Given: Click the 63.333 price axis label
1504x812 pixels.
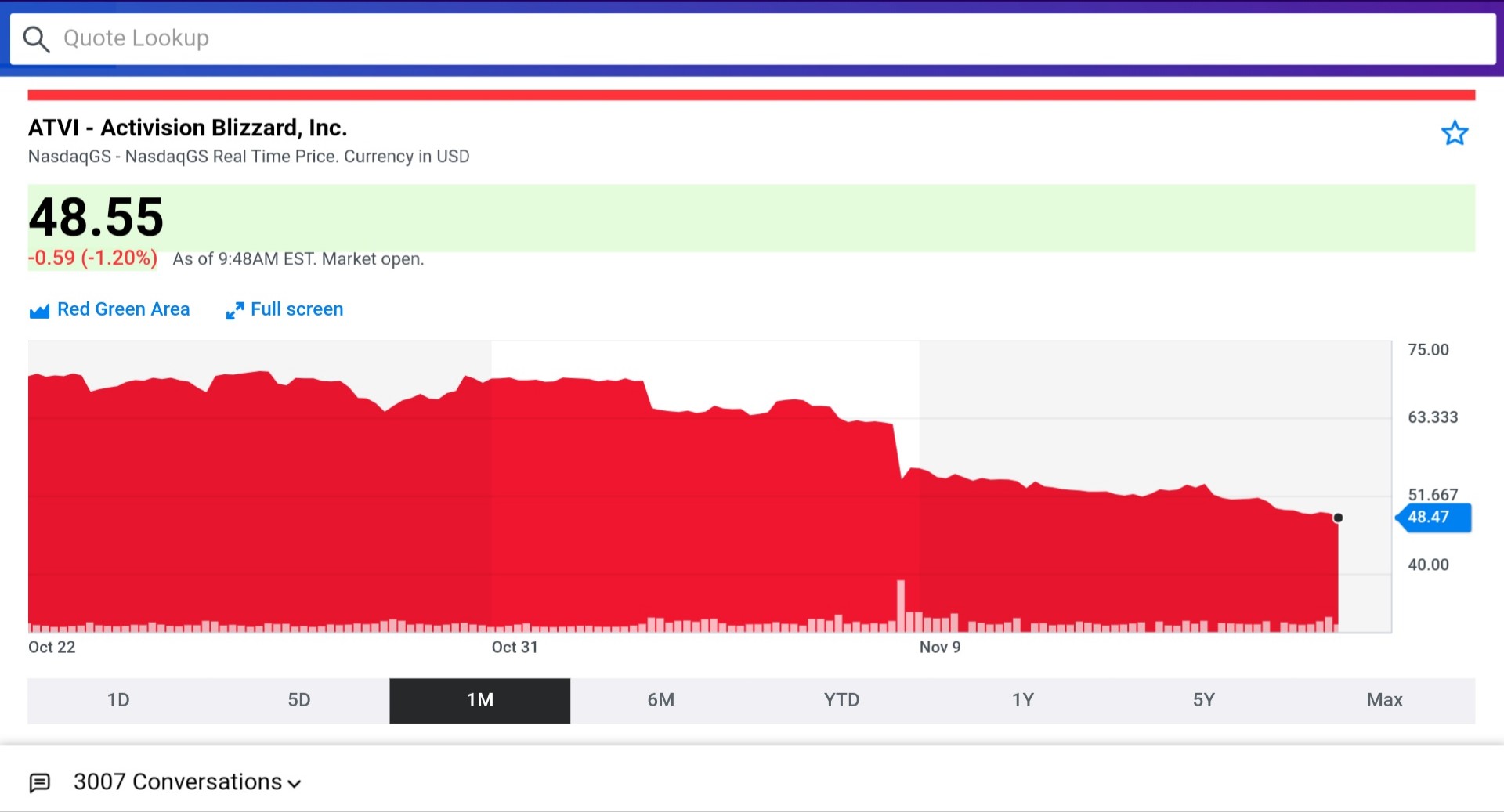Looking at the screenshot, I should (1433, 417).
